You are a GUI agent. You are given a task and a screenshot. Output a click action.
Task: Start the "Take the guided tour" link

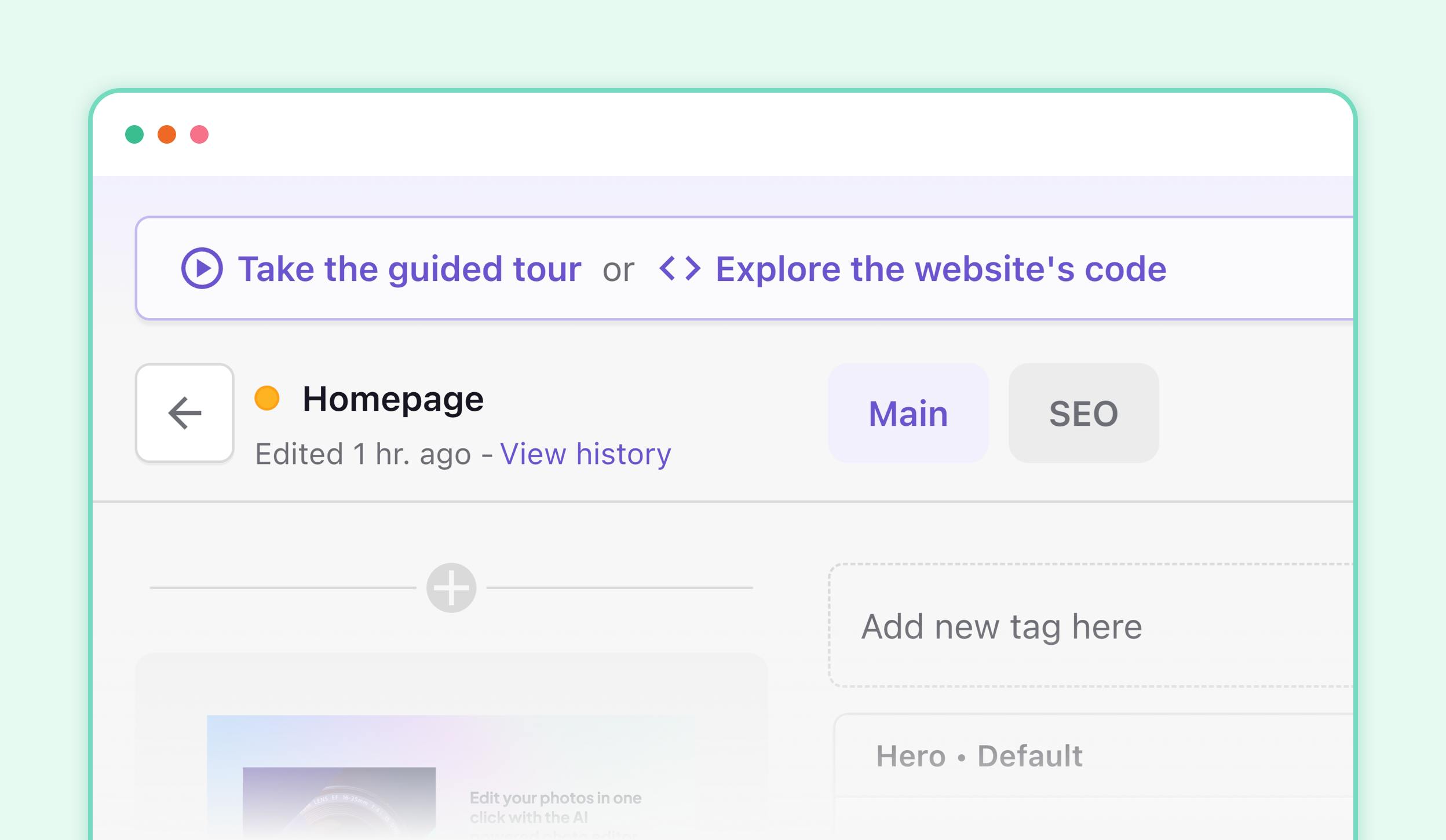pos(409,269)
